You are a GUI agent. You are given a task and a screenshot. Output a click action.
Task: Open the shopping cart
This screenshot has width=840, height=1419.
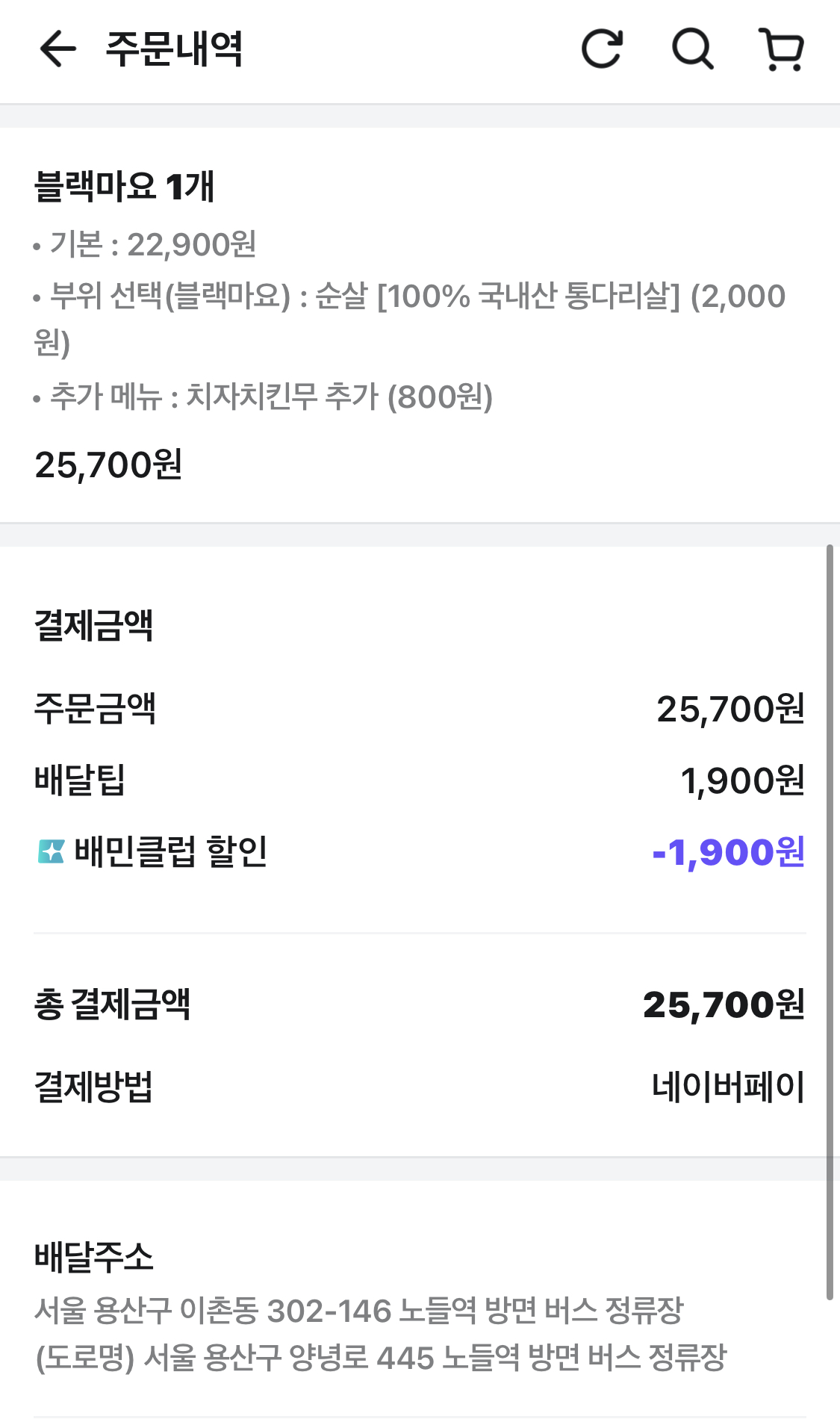(x=781, y=49)
